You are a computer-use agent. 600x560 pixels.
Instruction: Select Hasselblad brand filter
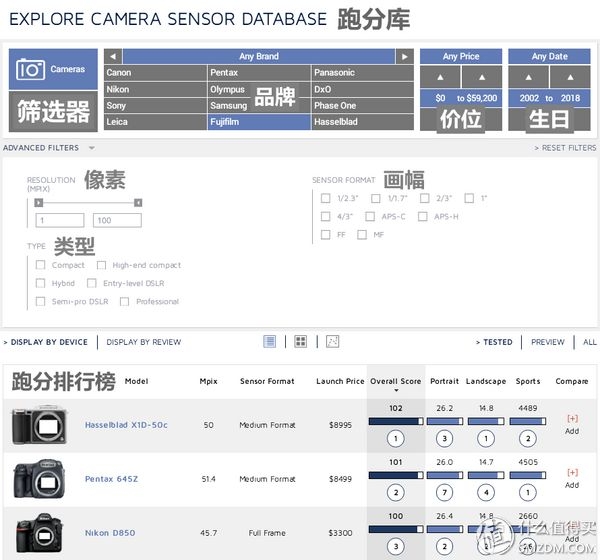click(363, 122)
